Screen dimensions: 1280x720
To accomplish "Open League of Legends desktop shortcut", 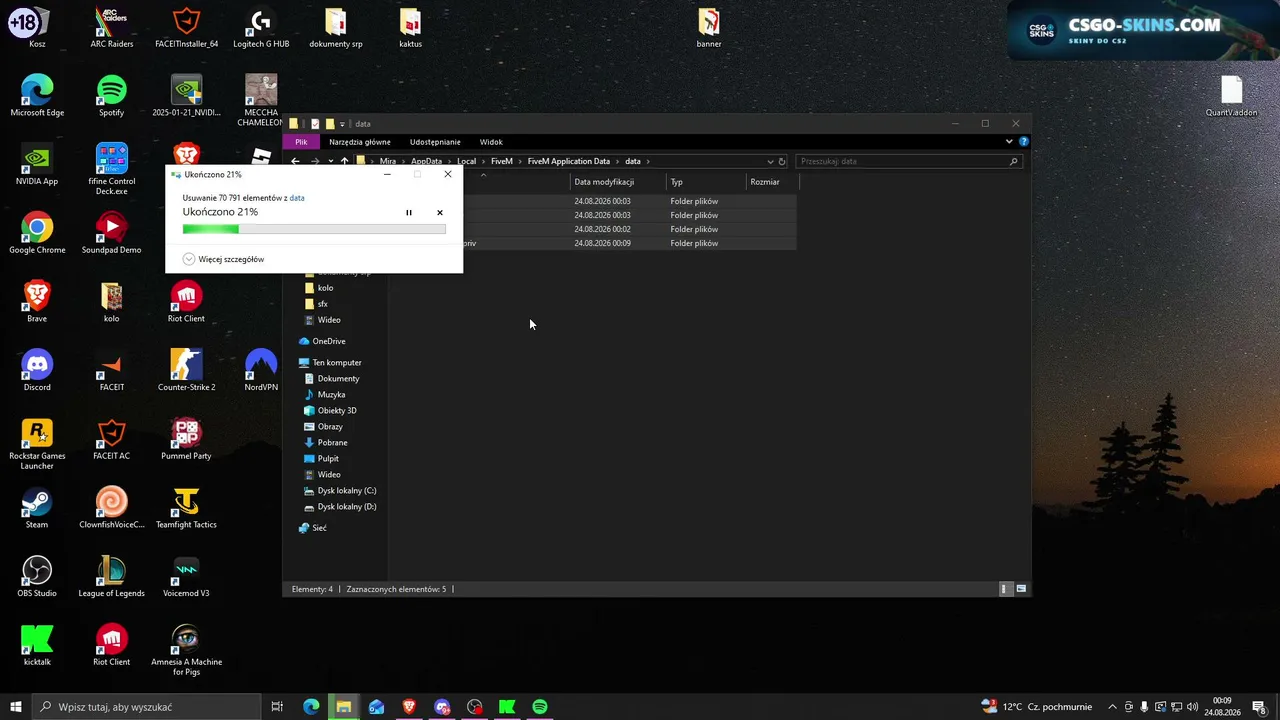I will click(112, 577).
